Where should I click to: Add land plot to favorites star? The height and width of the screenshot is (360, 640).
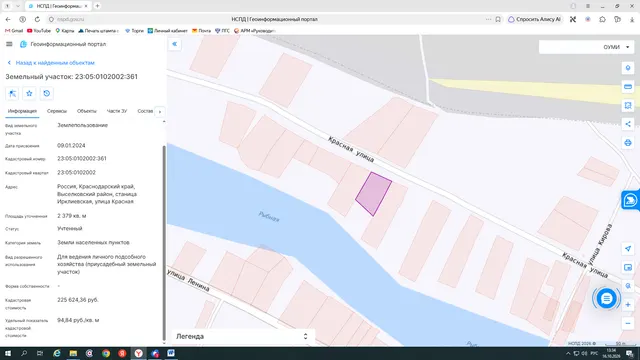point(29,93)
